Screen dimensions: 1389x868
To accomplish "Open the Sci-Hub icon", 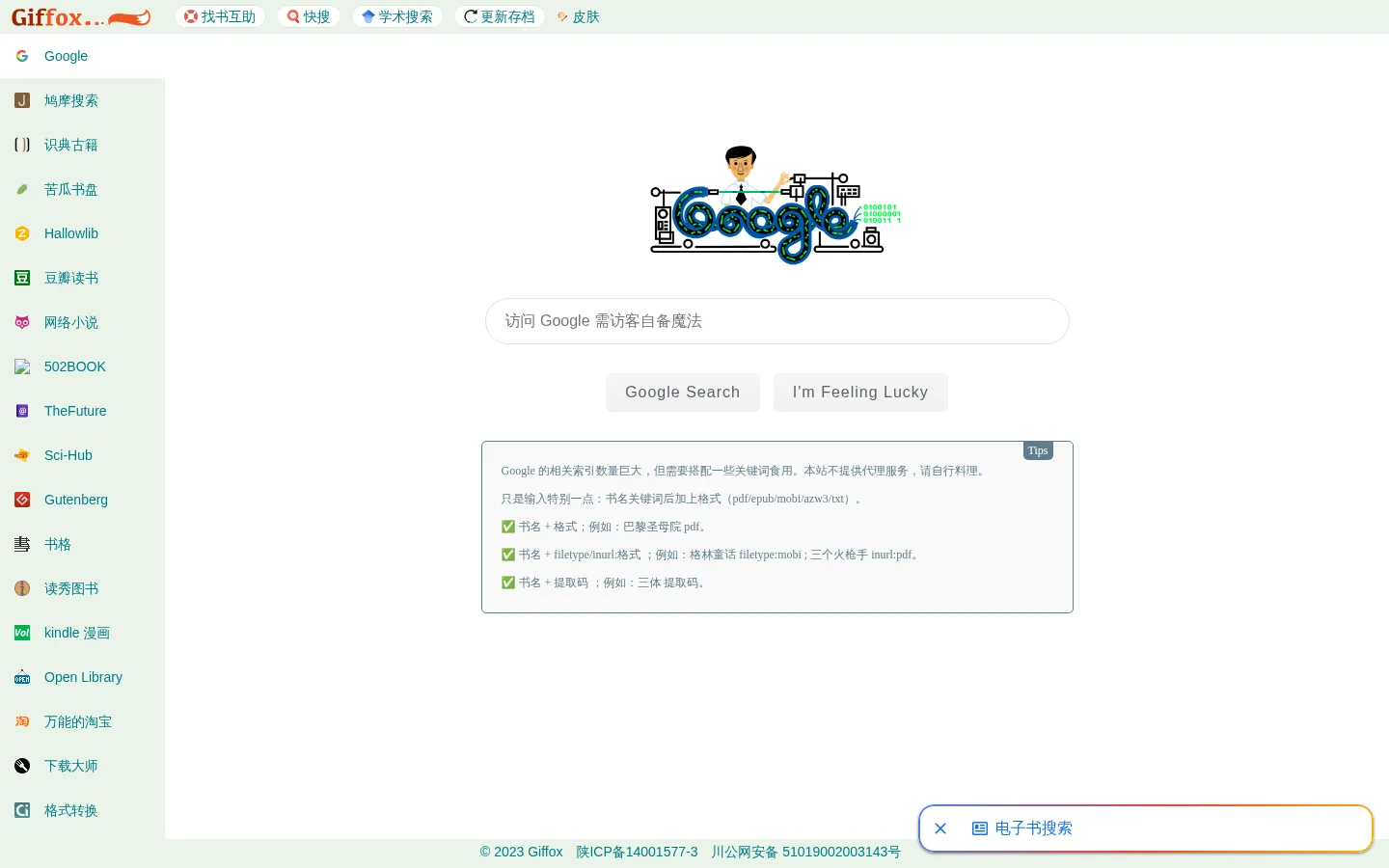I will 22,455.
